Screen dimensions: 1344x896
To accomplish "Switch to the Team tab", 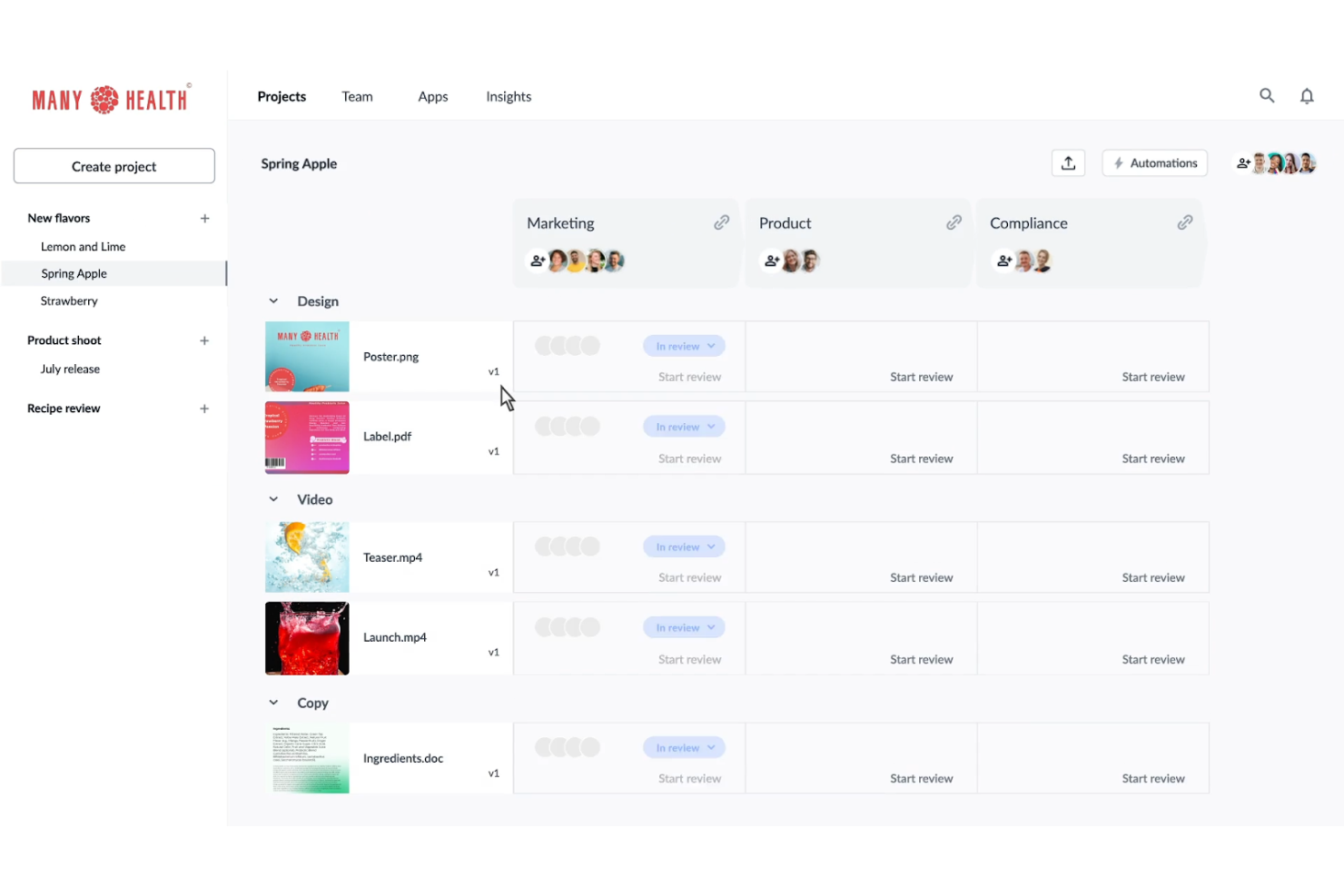I will coord(357,96).
